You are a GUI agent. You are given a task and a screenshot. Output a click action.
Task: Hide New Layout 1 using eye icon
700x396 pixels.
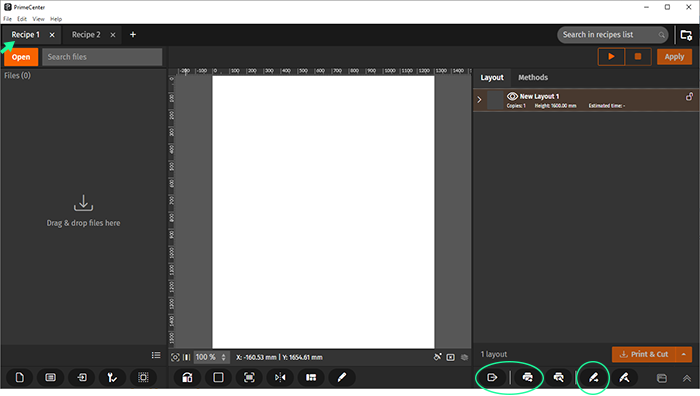click(512, 96)
